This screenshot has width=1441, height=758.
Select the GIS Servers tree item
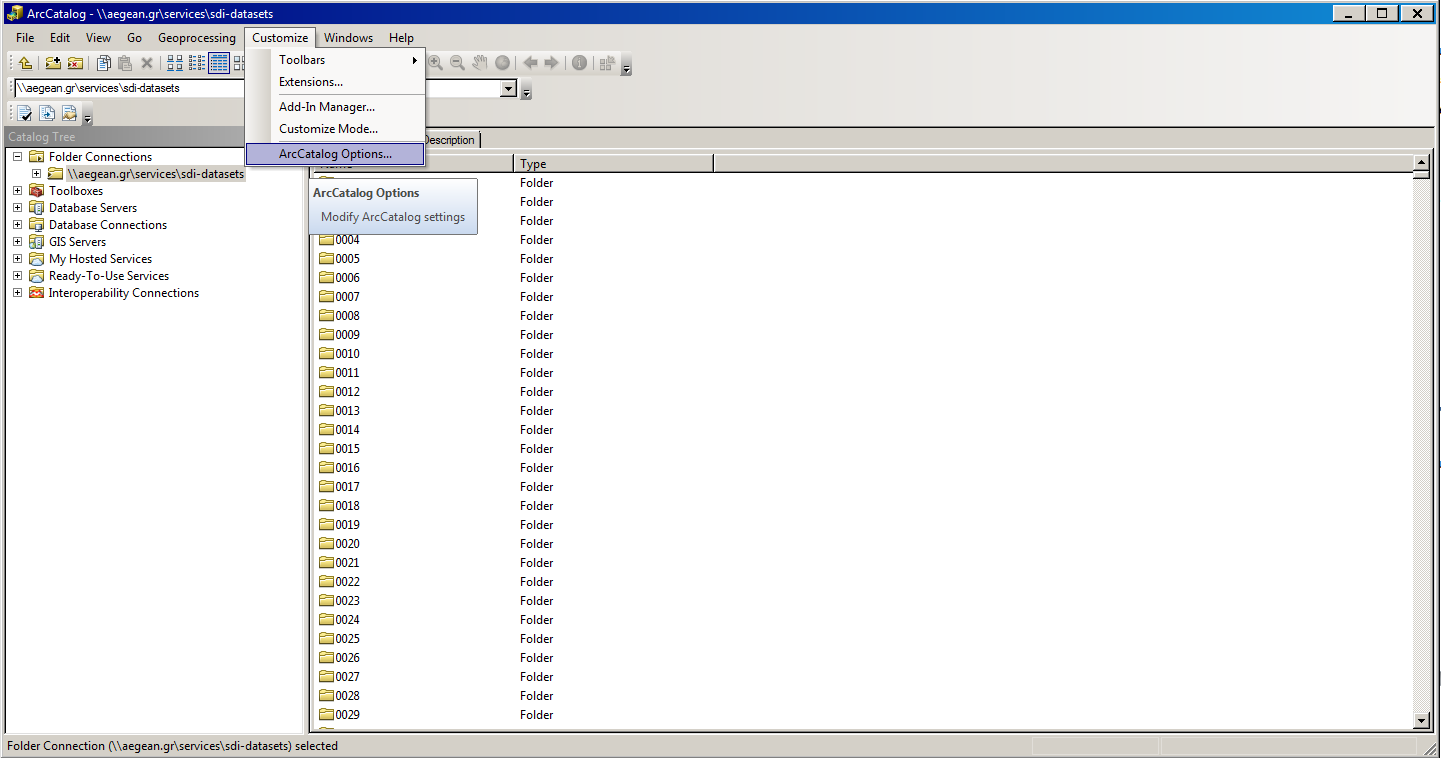coord(77,241)
